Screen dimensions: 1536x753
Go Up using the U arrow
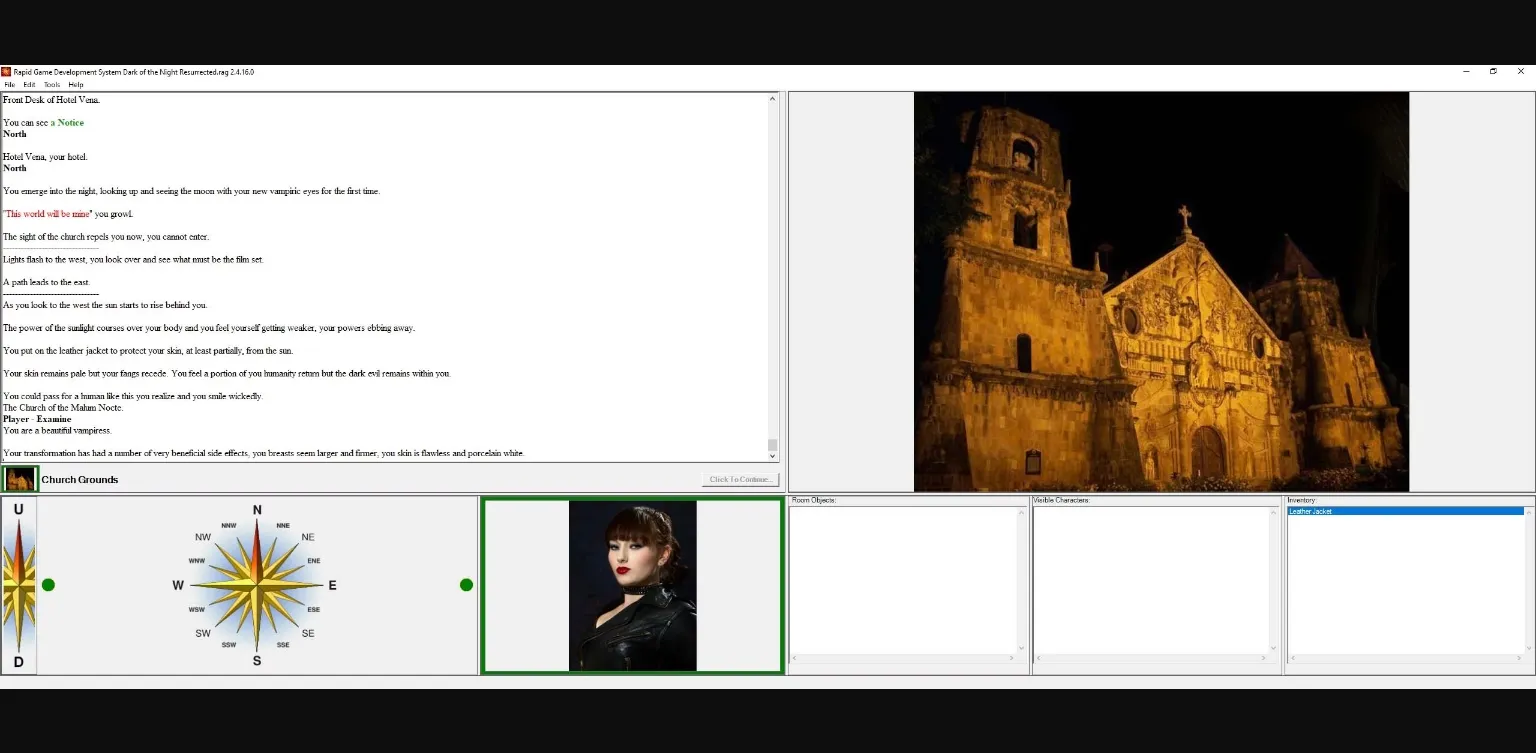click(18, 510)
